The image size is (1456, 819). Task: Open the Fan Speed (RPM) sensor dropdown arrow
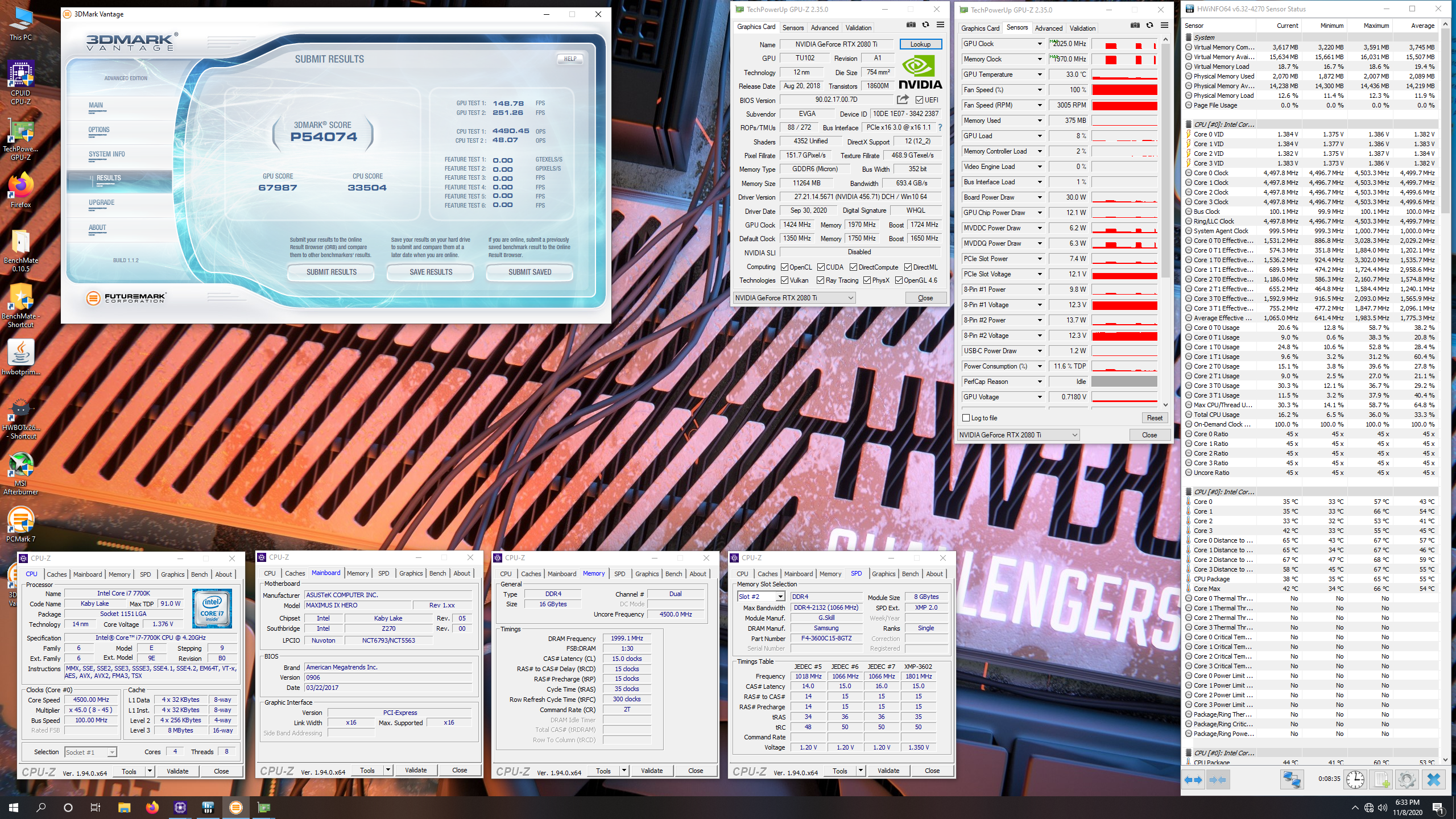pyautogui.click(x=1040, y=105)
